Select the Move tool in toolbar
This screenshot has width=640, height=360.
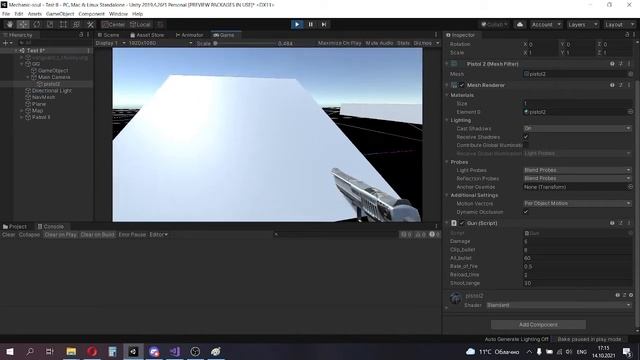tap(23, 24)
